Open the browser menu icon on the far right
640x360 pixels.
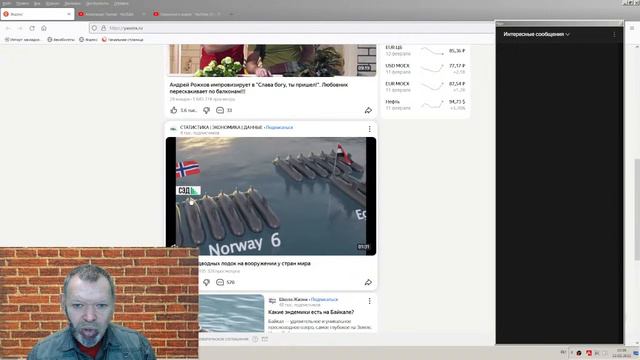coord(632,28)
